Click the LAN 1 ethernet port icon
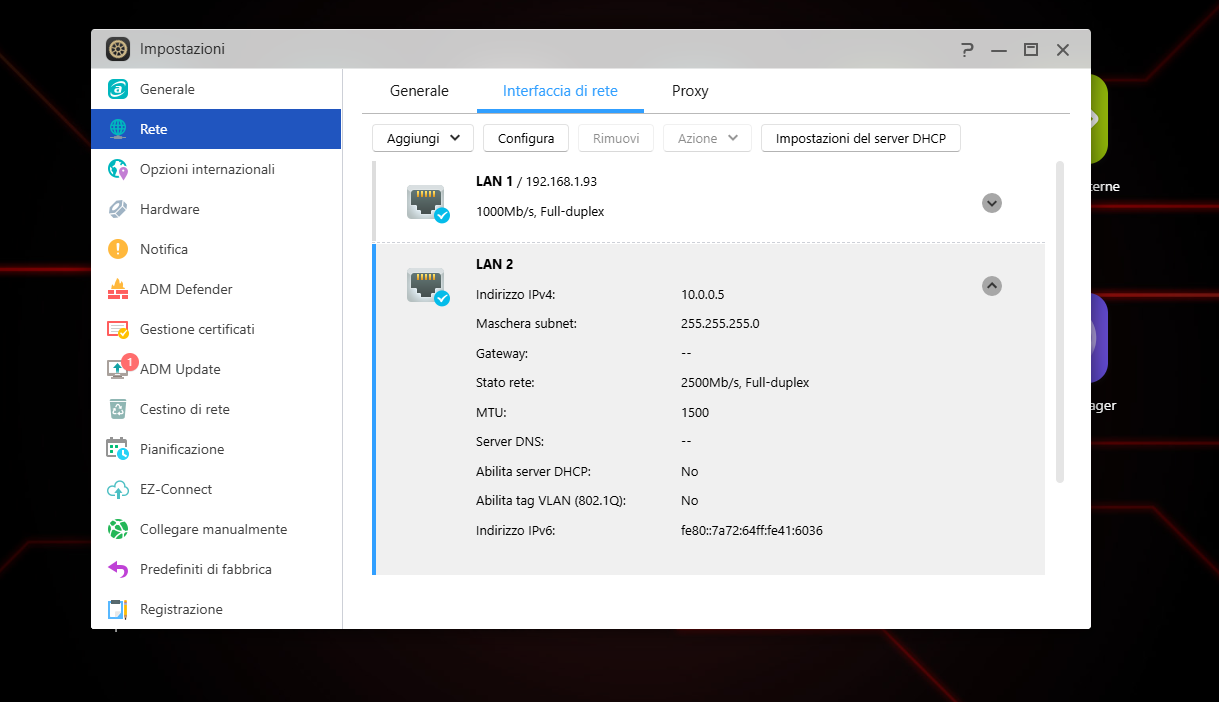The image size is (1219, 702). pyautogui.click(x=427, y=203)
